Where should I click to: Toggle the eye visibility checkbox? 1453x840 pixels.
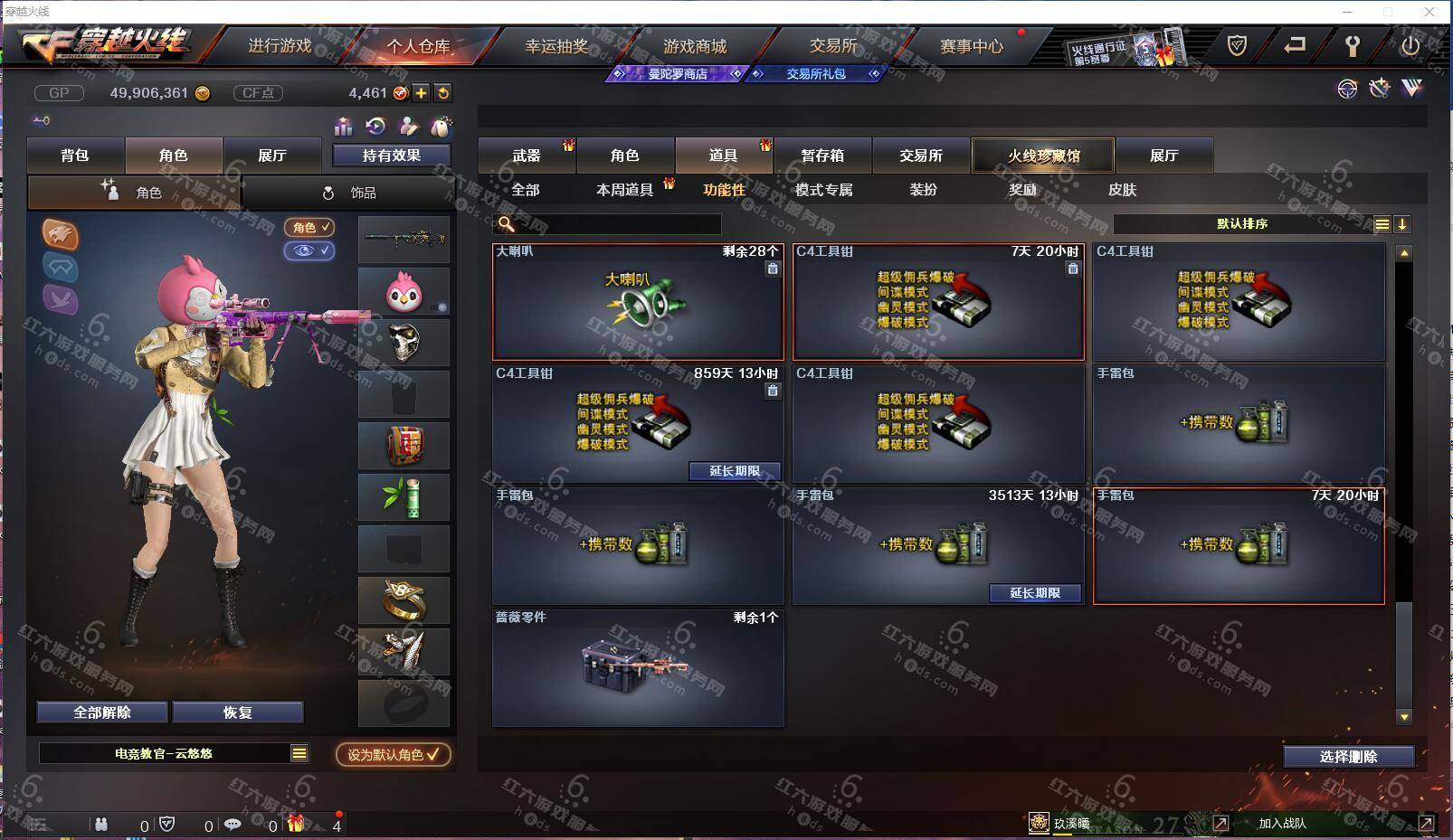pos(309,250)
